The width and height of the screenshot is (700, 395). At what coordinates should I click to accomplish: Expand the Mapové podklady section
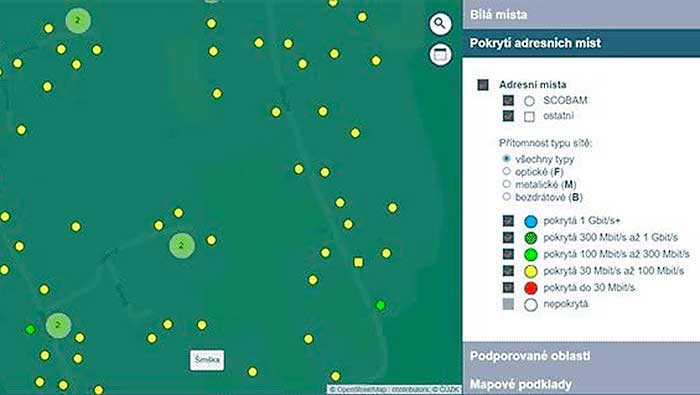[581, 384]
